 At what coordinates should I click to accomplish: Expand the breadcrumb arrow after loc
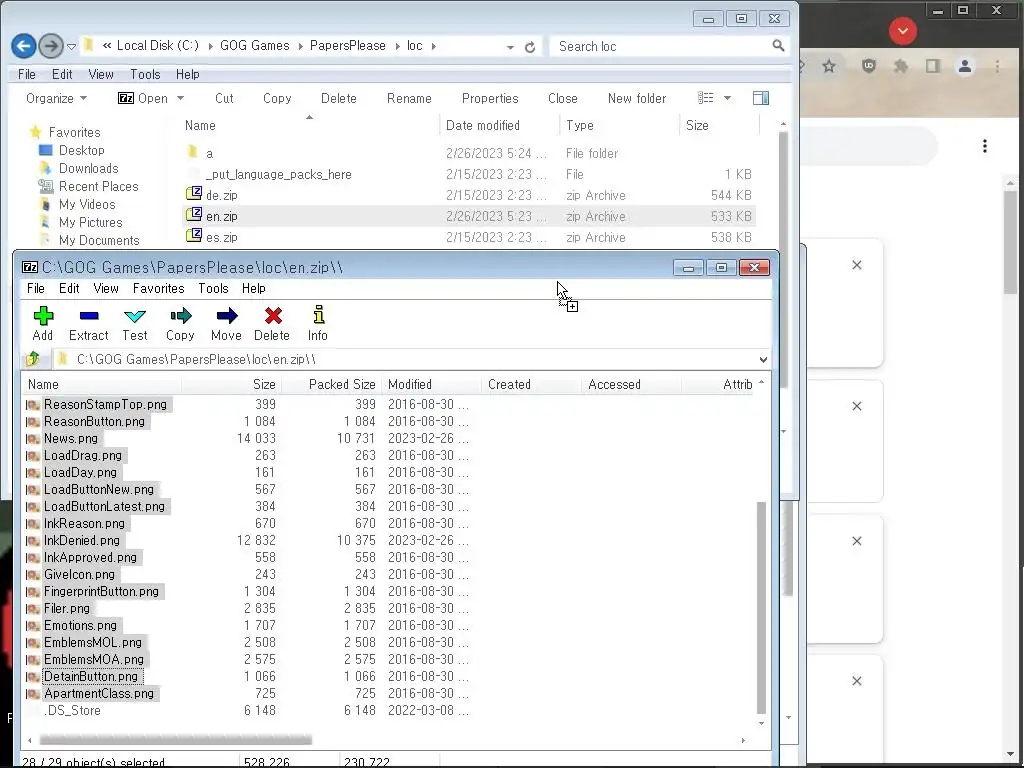tap(434, 46)
